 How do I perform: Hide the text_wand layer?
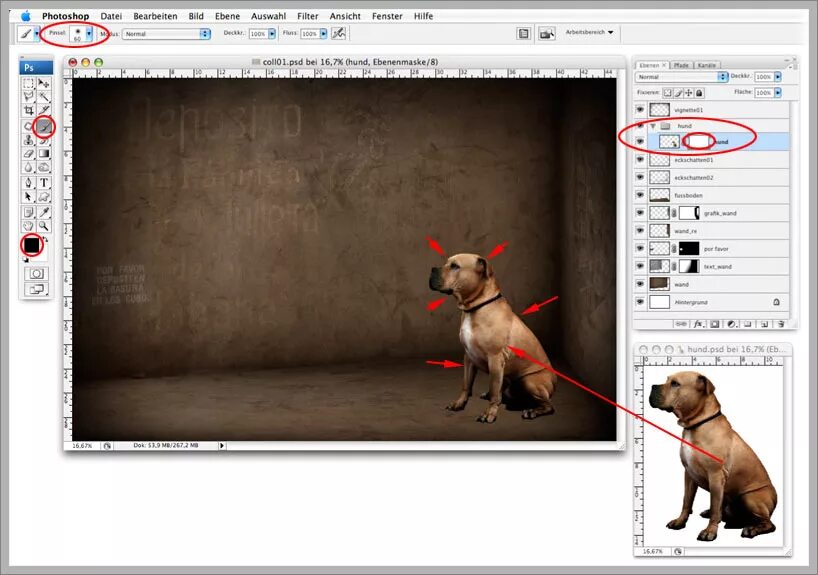640,266
